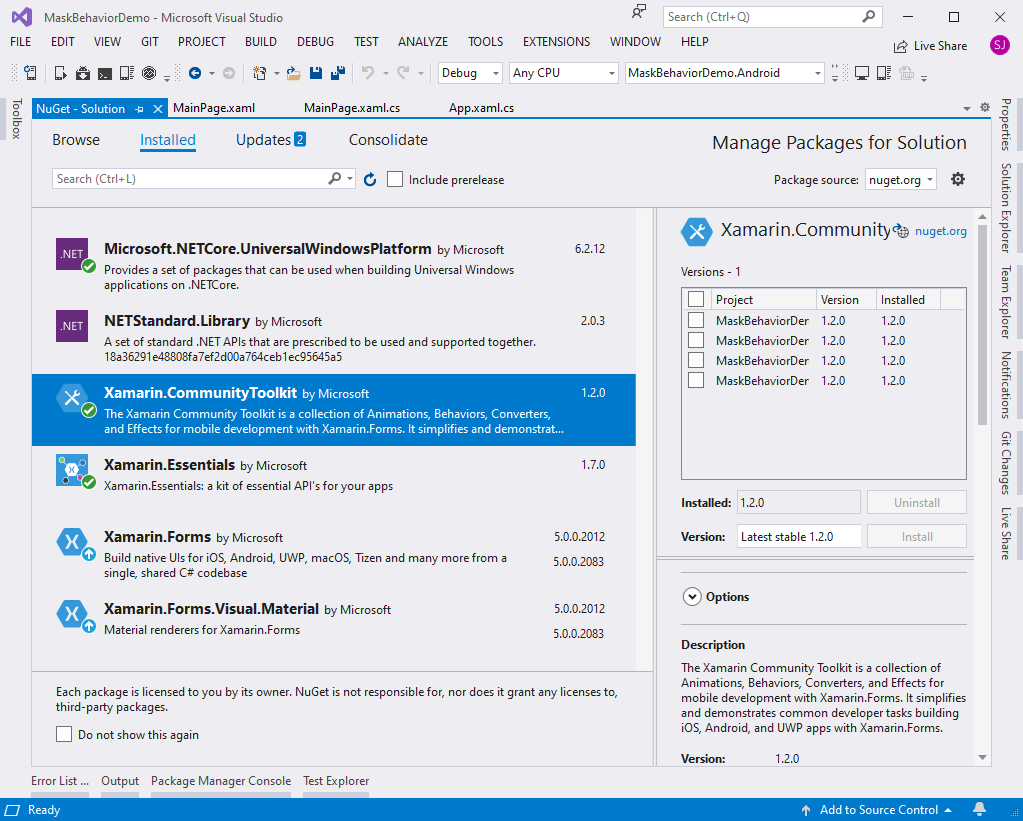
Task: Click the send feedback icon in title bar
Action: [639, 13]
